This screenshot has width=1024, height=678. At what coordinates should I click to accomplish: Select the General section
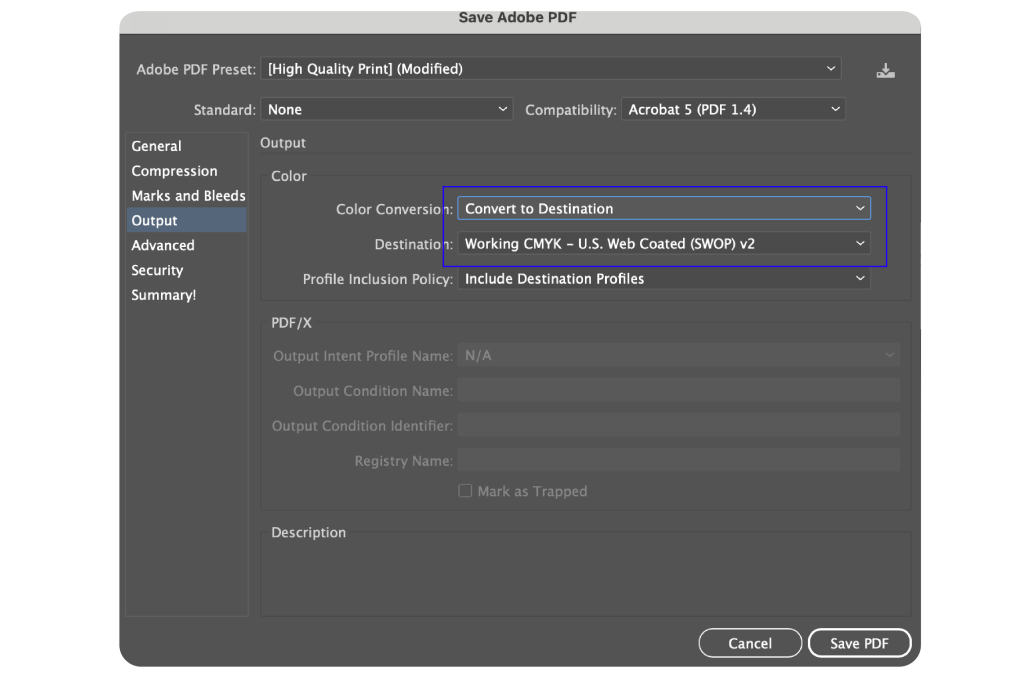[157, 146]
